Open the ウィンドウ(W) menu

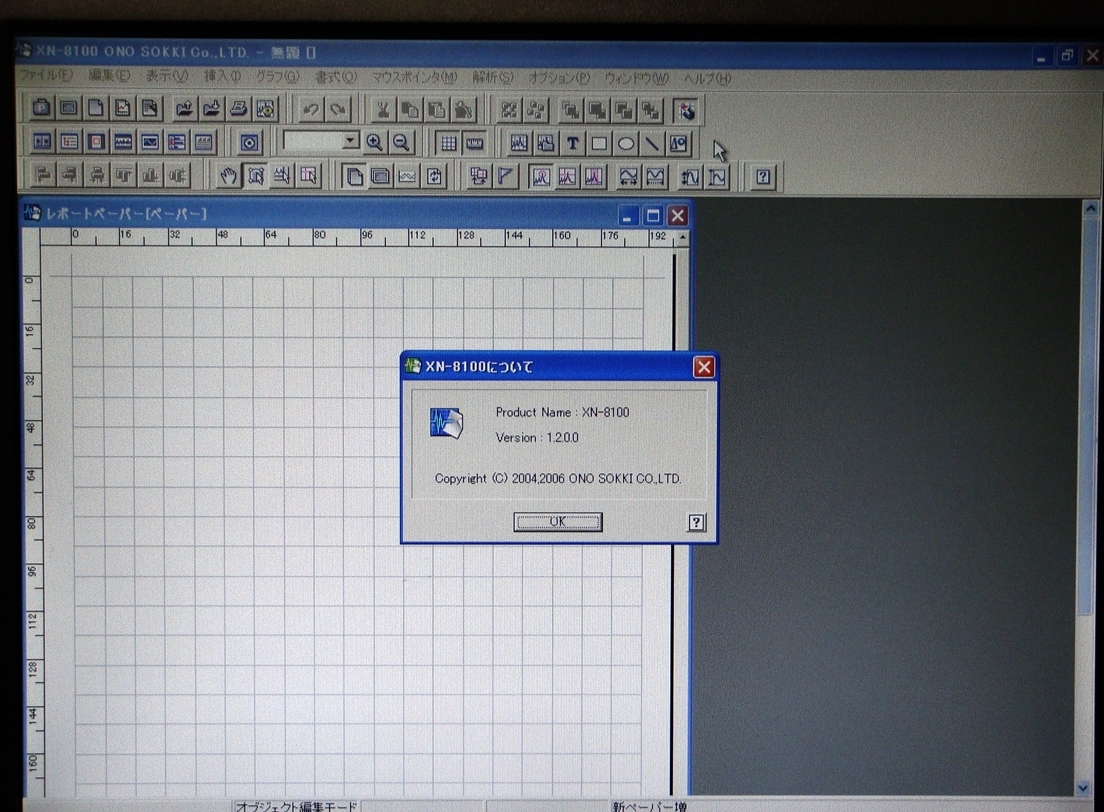tap(636, 78)
